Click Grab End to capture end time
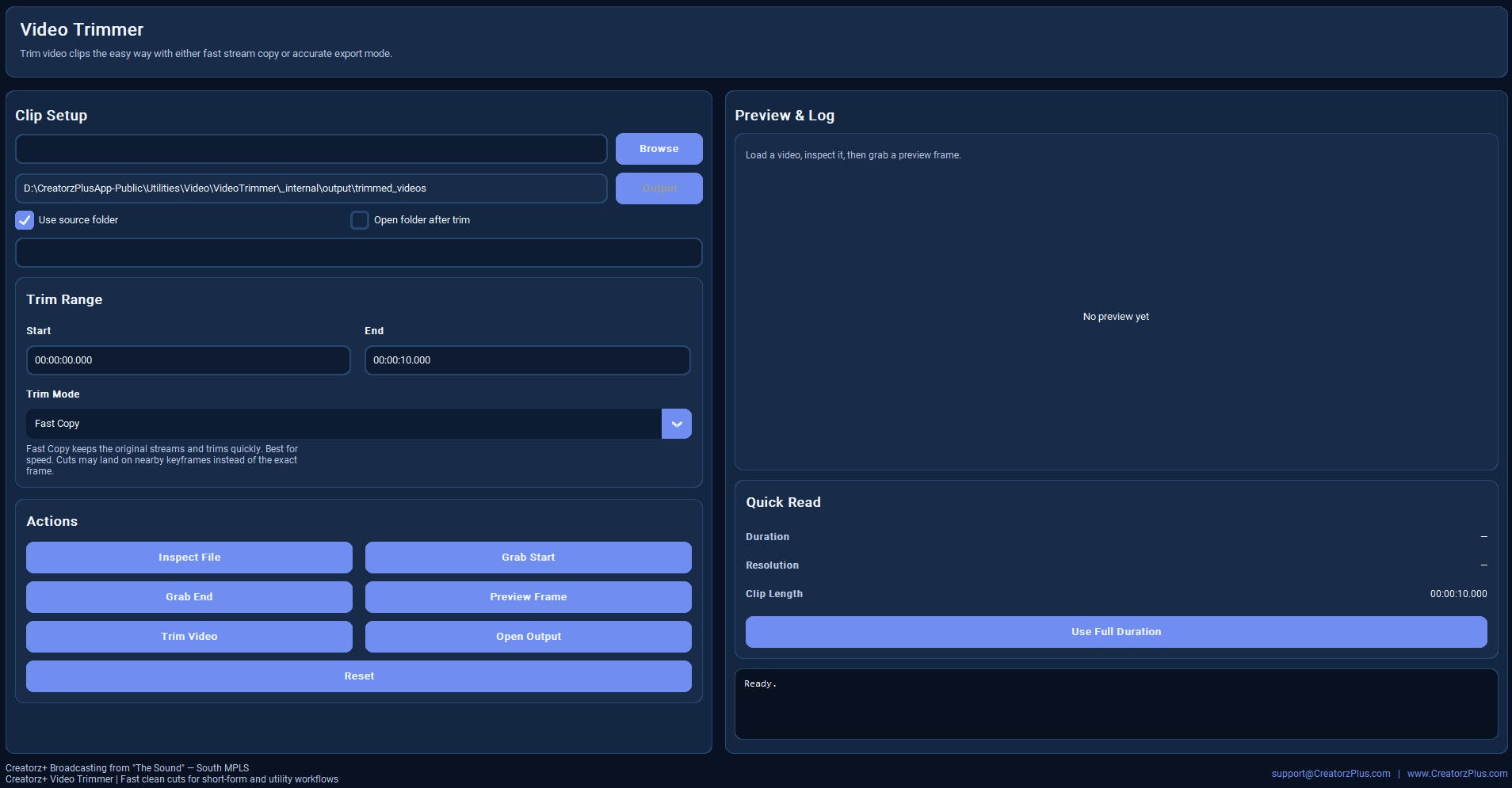The width and height of the screenshot is (1512, 788). [x=189, y=596]
